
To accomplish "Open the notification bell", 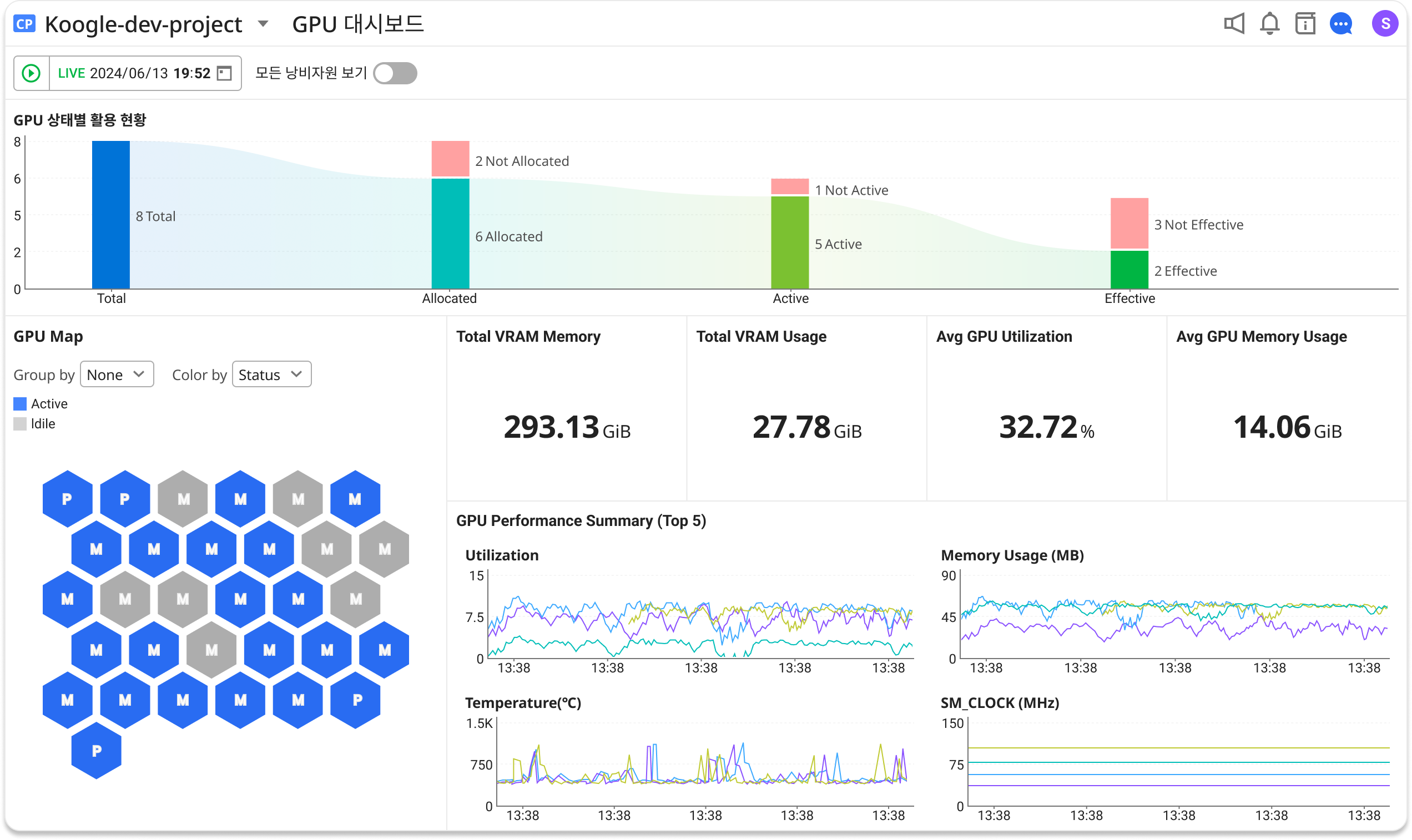I will 1269,24.
